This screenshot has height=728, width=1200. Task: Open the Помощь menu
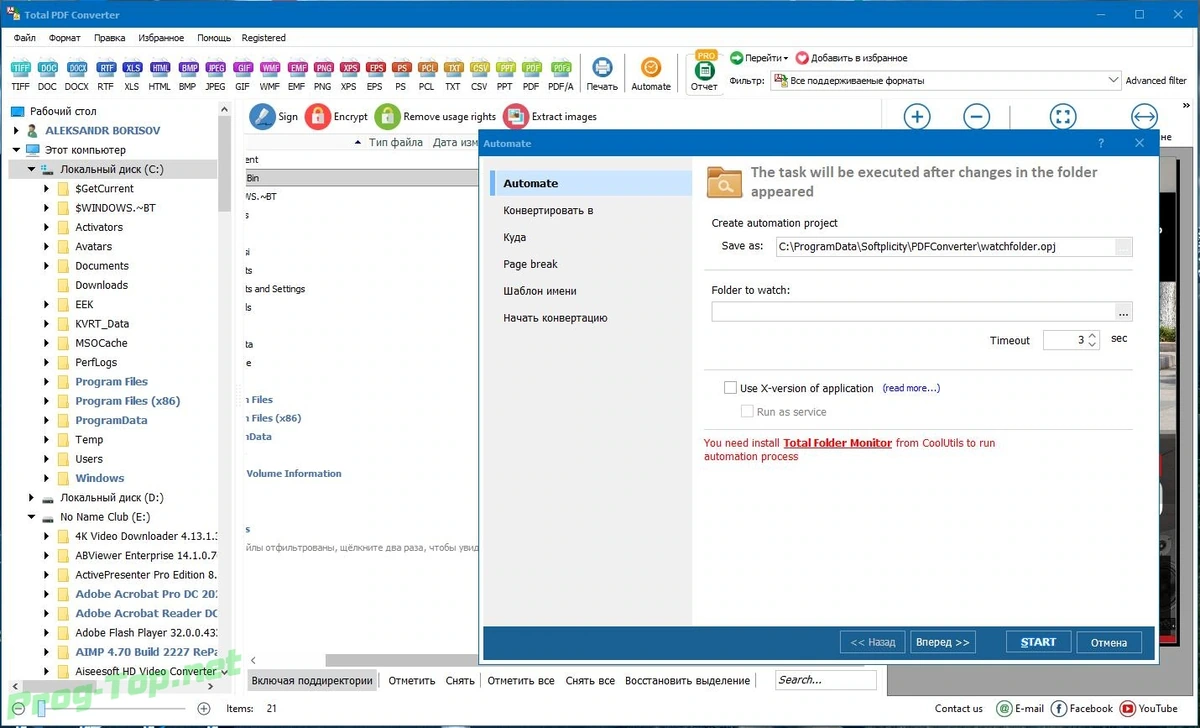(214, 38)
